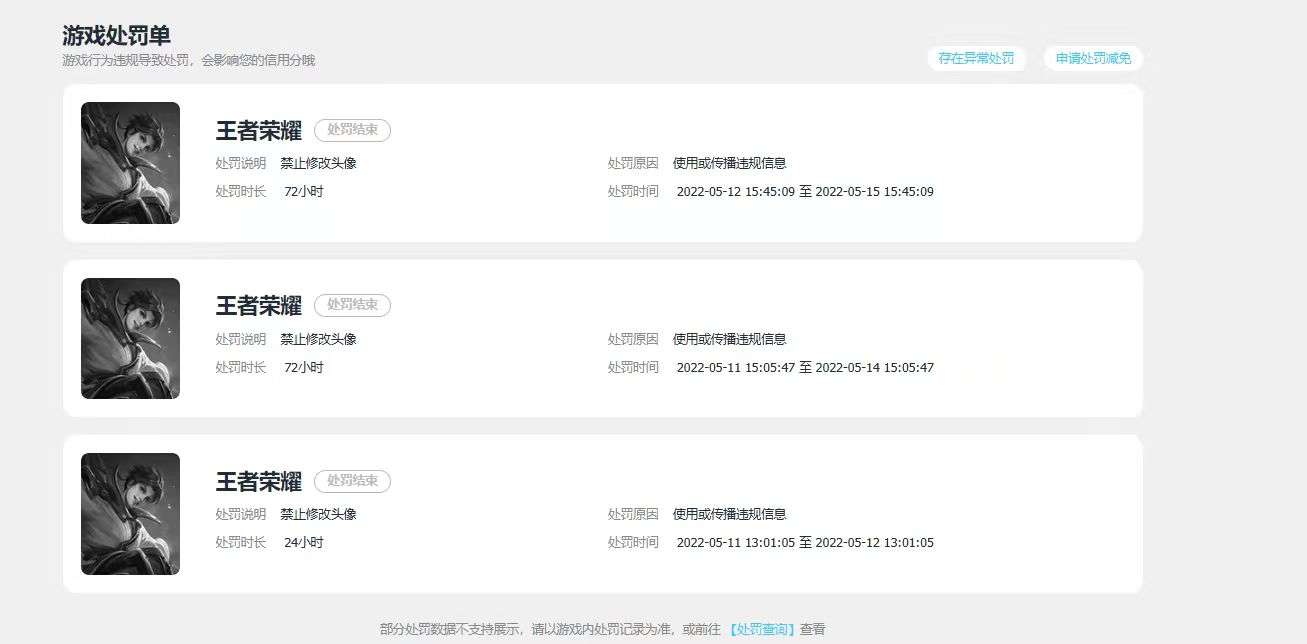This screenshot has width=1307, height=644.
Task: Click 72小时 in the 2022-05-12 15:45:09 card
Action: tap(304, 191)
